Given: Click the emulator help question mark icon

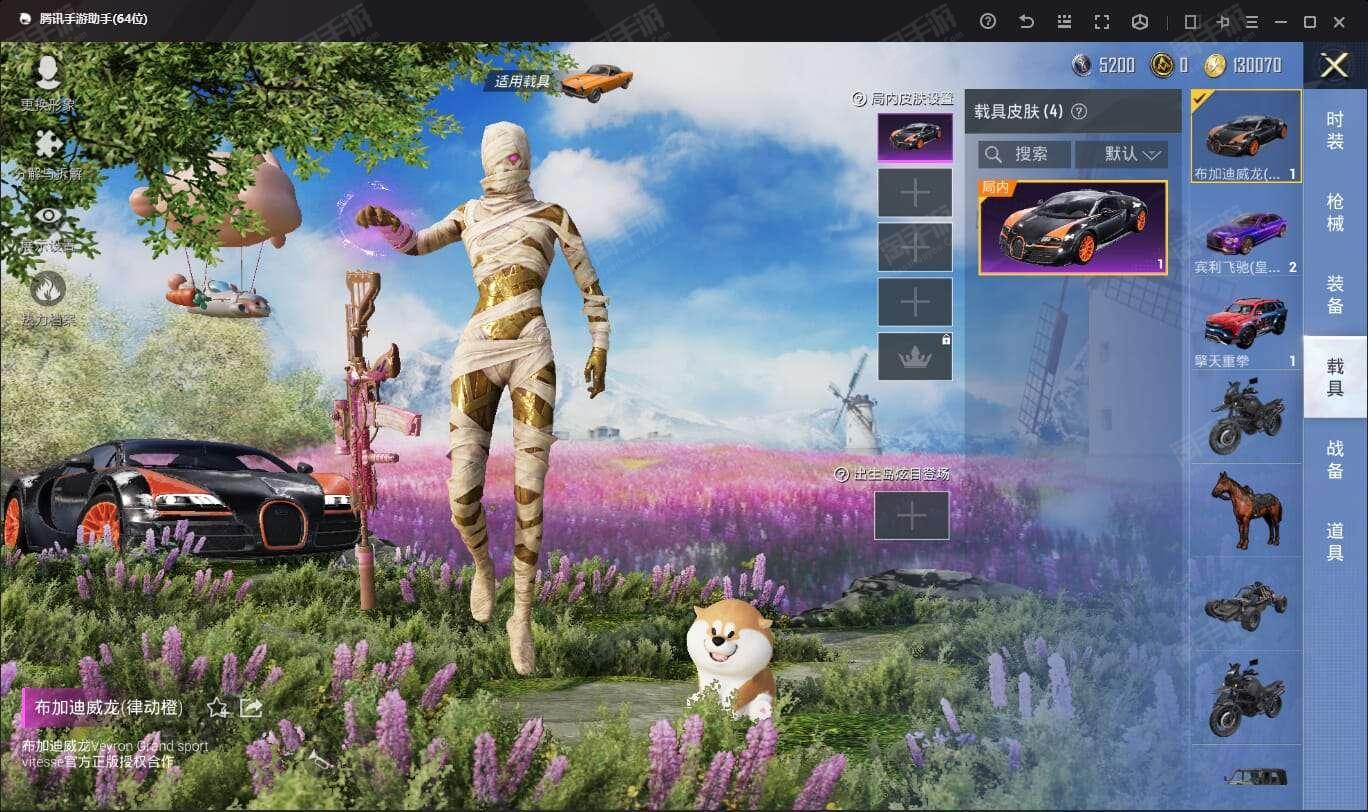Looking at the screenshot, I should click(x=988, y=21).
